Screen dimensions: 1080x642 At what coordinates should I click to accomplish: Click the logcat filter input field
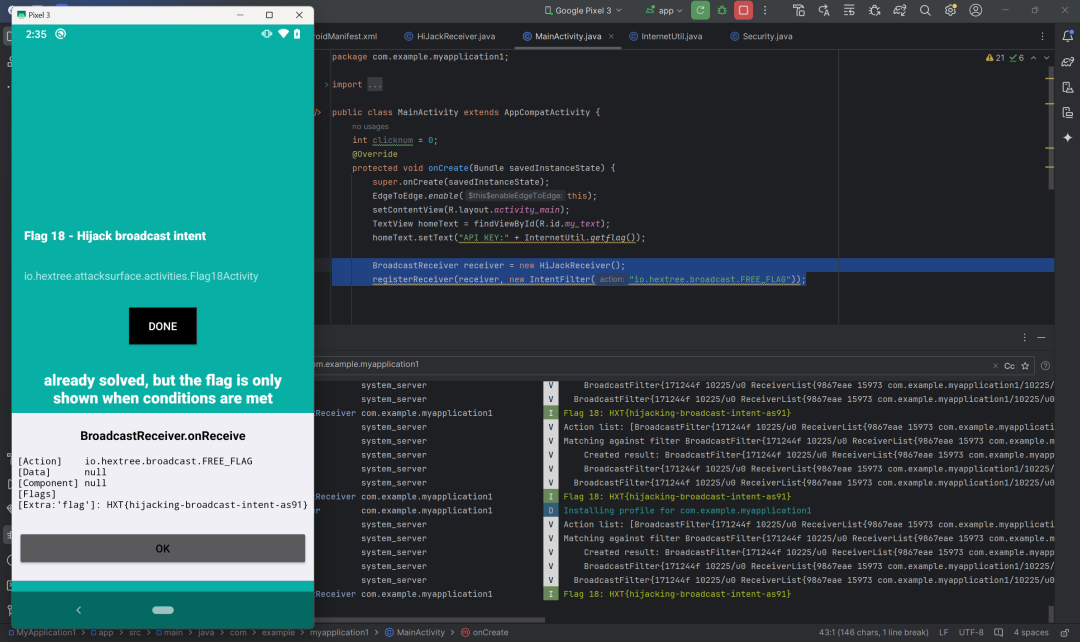pyautogui.click(x=650, y=365)
